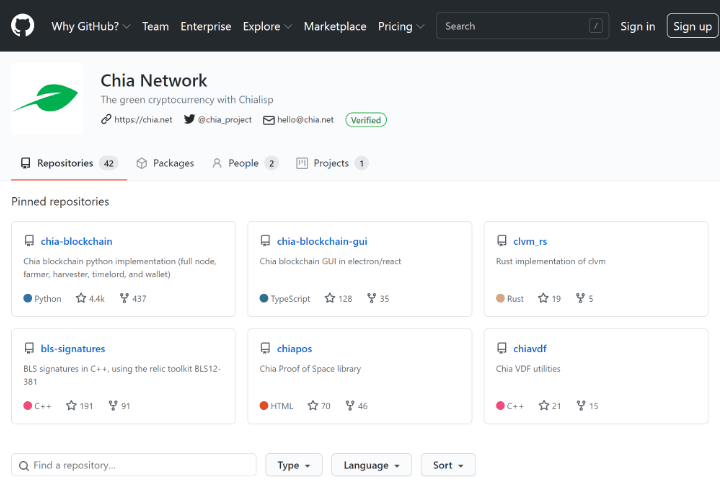Expand the Why GitHub? menu
The height and width of the screenshot is (482, 720).
tap(91, 26)
